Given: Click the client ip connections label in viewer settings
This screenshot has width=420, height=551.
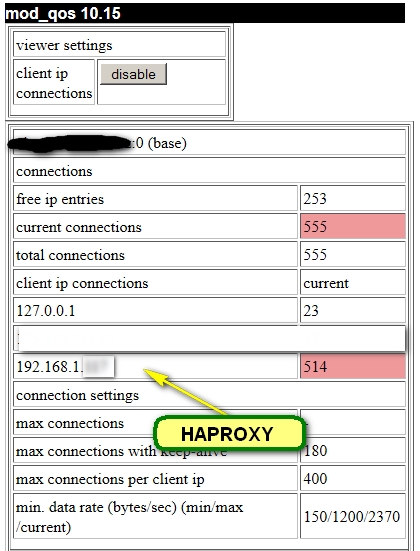Looking at the screenshot, I should (54, 83).
